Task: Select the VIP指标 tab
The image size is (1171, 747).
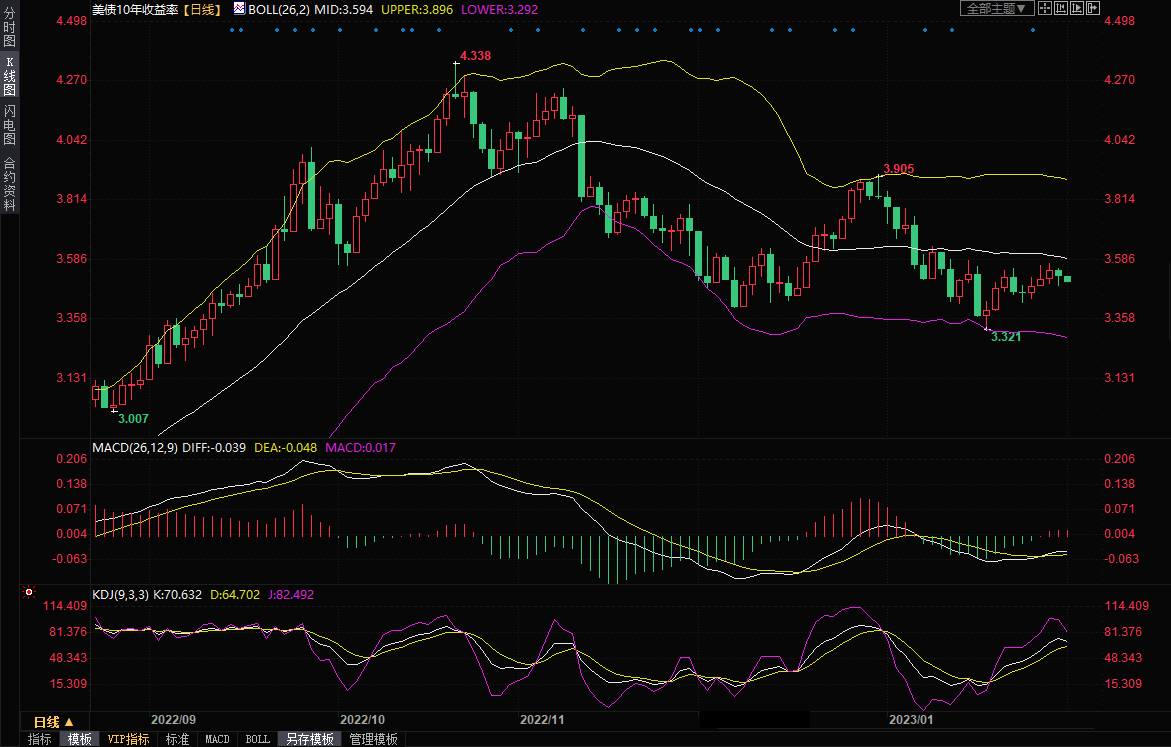Action: (128, 739)
